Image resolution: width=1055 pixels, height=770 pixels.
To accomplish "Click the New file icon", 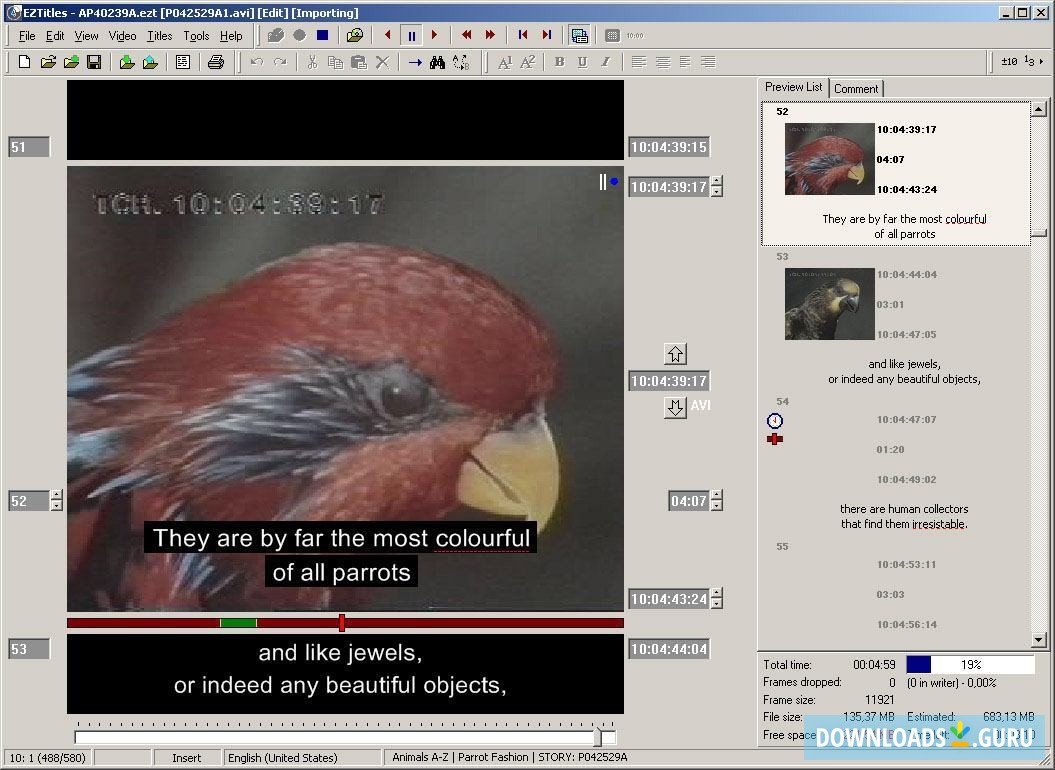I will (25, 62).
